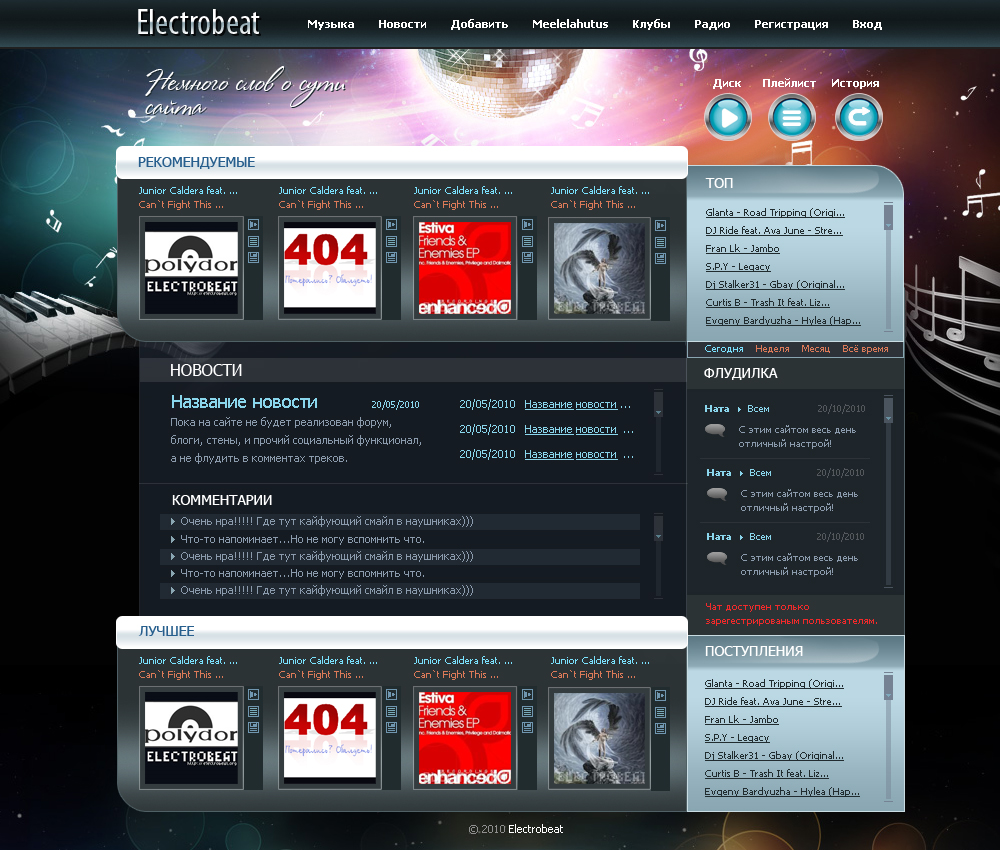Image resolution: width=1000 pixels, height=850 pixels.
Task: Open the Estiva album thumbnail in Лучшее
Action: click(x=464, y=737)
